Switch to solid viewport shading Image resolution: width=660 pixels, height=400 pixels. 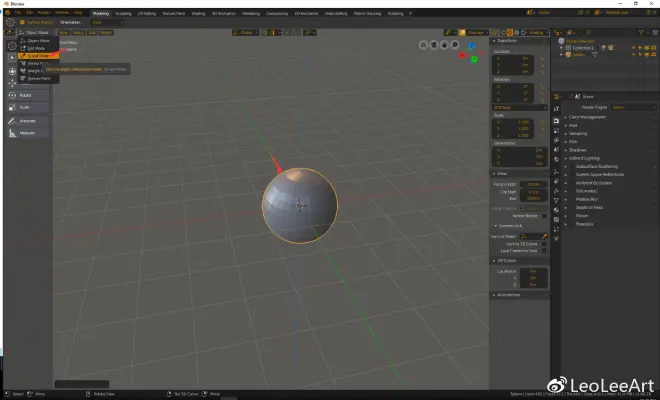click(x=510, y=32)
